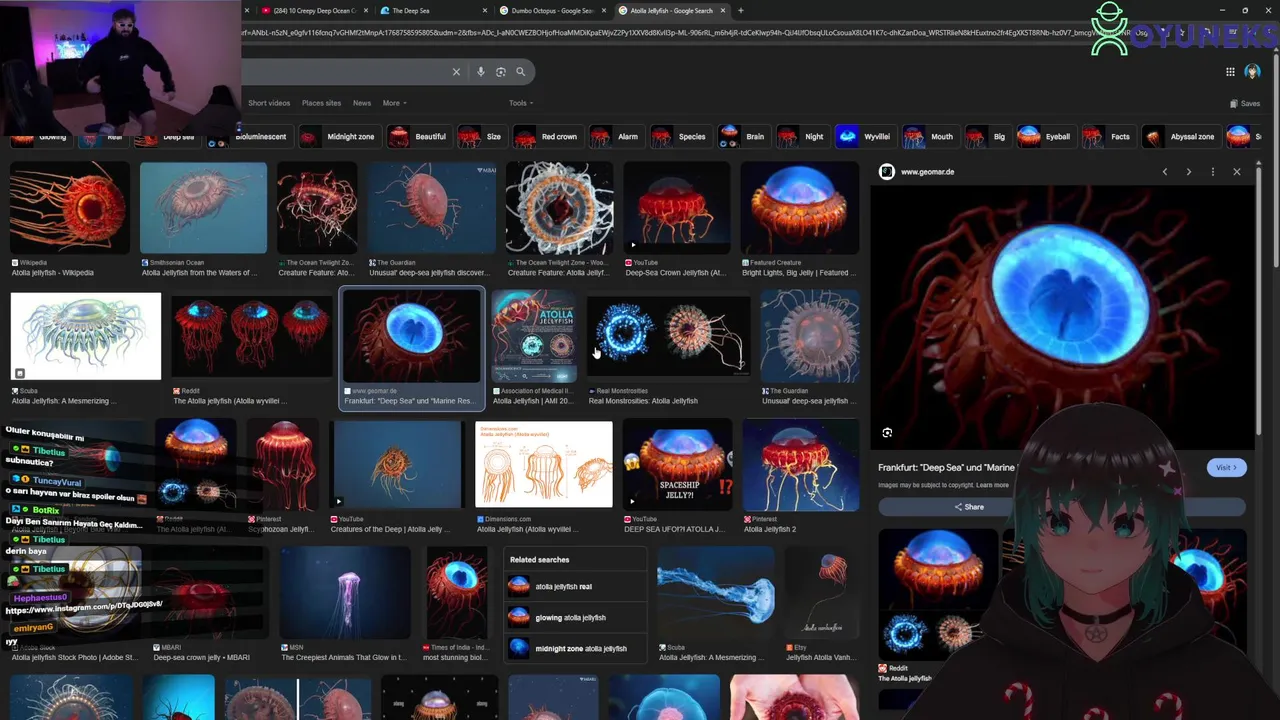Filter images by Mouth chip
1280x720 pixels.
[x=929, y=137]
